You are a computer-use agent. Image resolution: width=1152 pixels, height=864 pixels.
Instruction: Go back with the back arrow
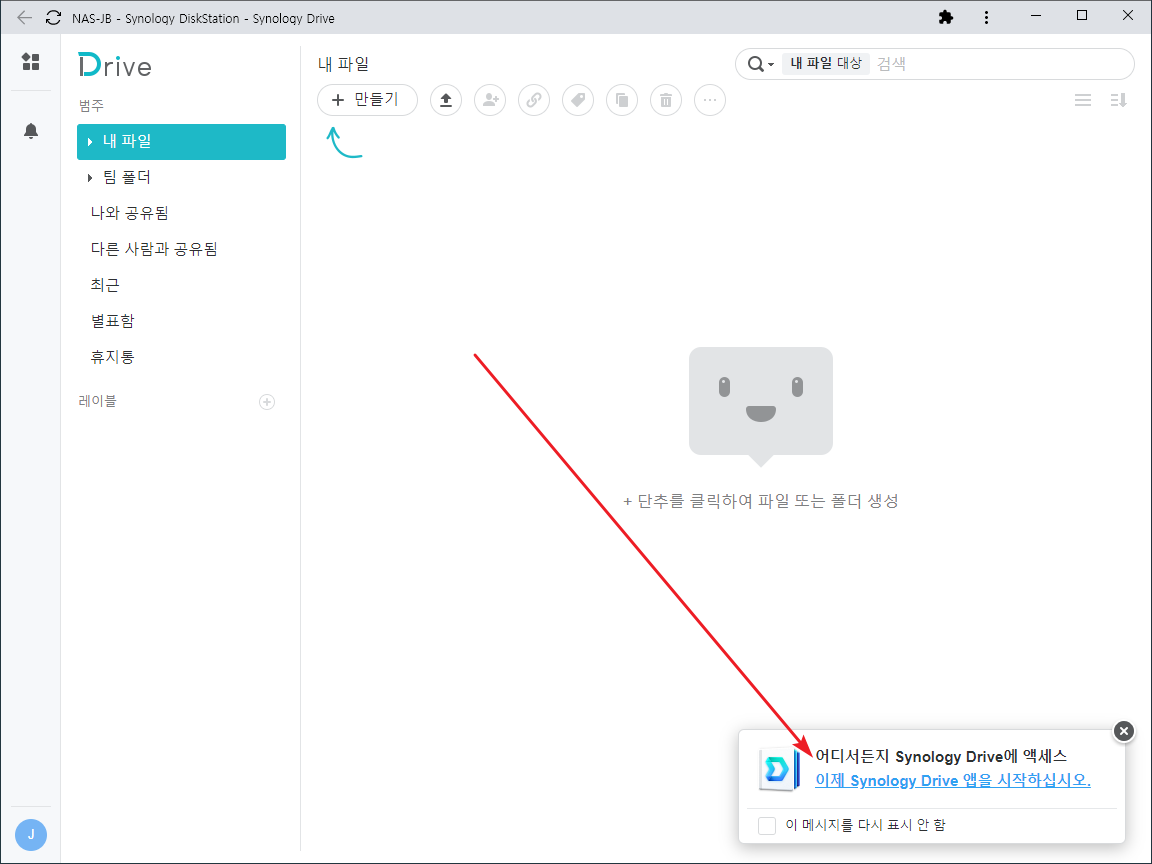tap(24, 18)
